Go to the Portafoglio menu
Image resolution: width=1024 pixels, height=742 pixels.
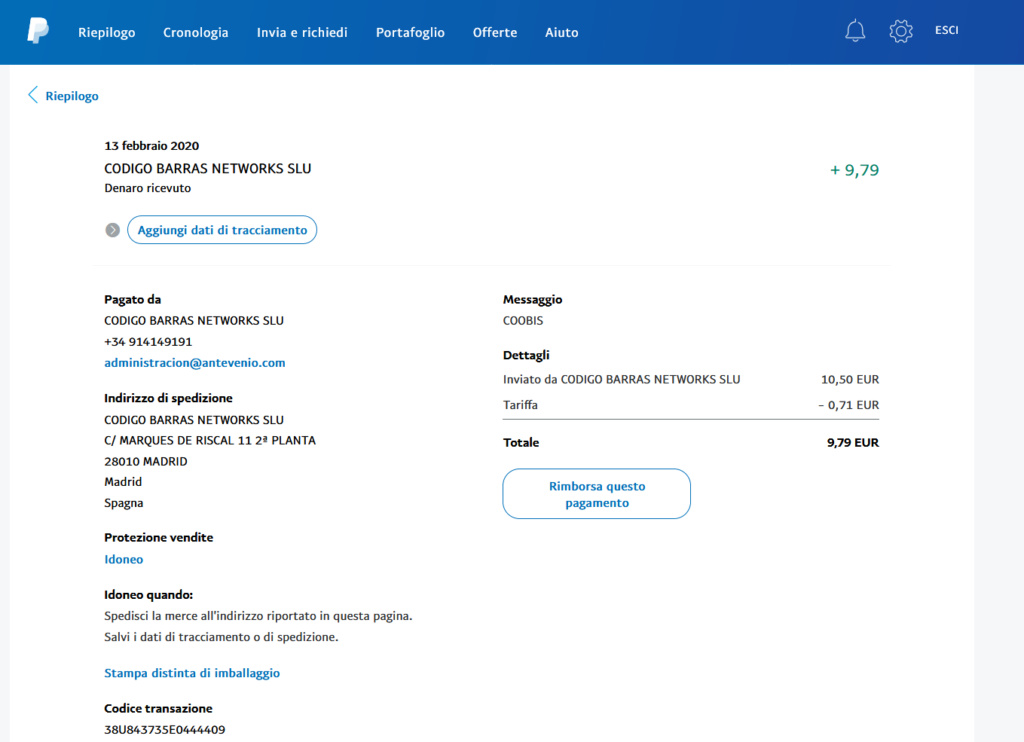410,32
